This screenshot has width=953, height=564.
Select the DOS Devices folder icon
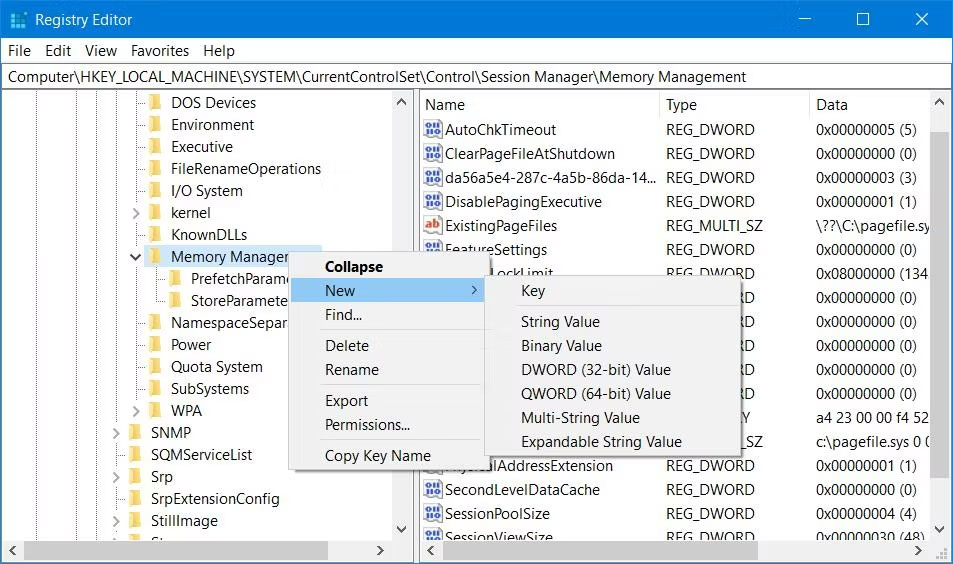155,103
